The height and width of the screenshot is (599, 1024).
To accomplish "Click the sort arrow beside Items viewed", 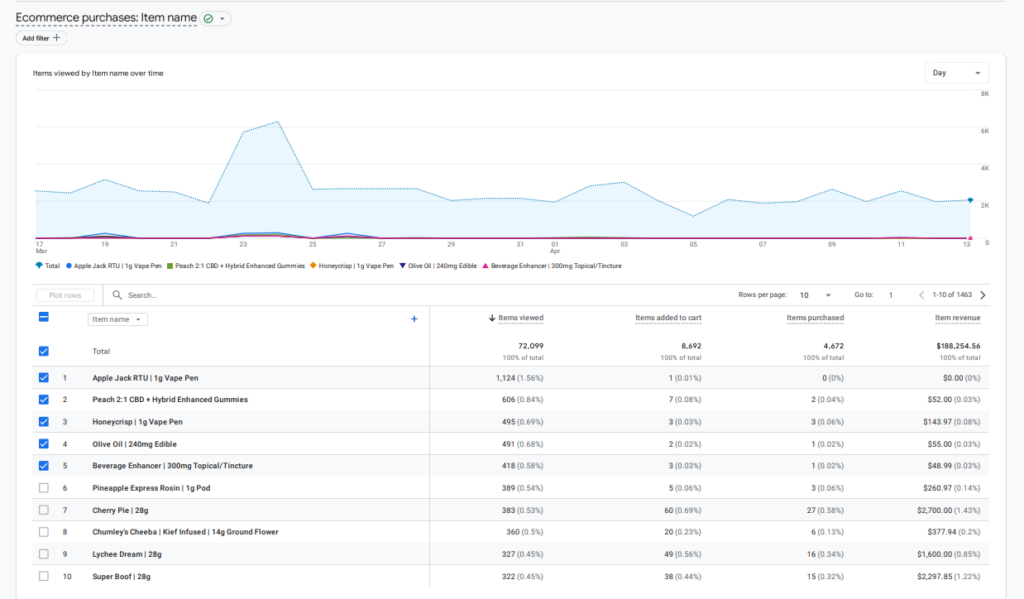I will [x=492, y=318].
